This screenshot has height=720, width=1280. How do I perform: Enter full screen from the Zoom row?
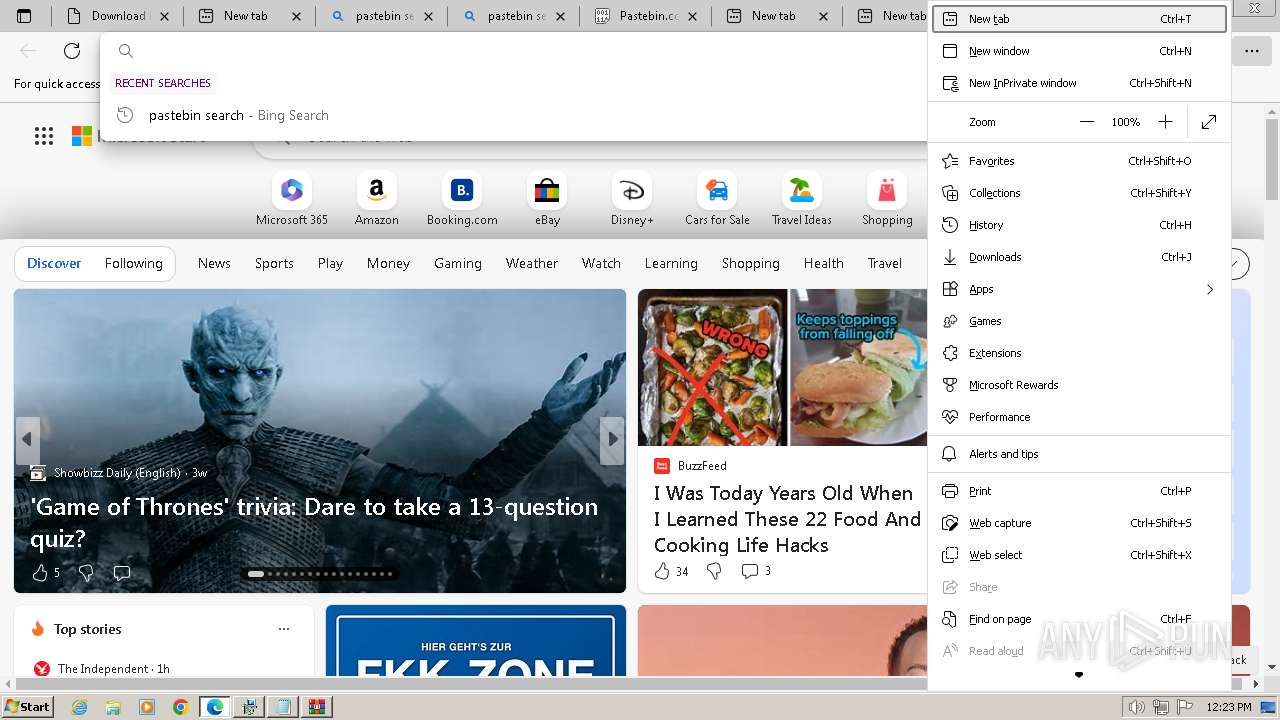[1209, 122]
